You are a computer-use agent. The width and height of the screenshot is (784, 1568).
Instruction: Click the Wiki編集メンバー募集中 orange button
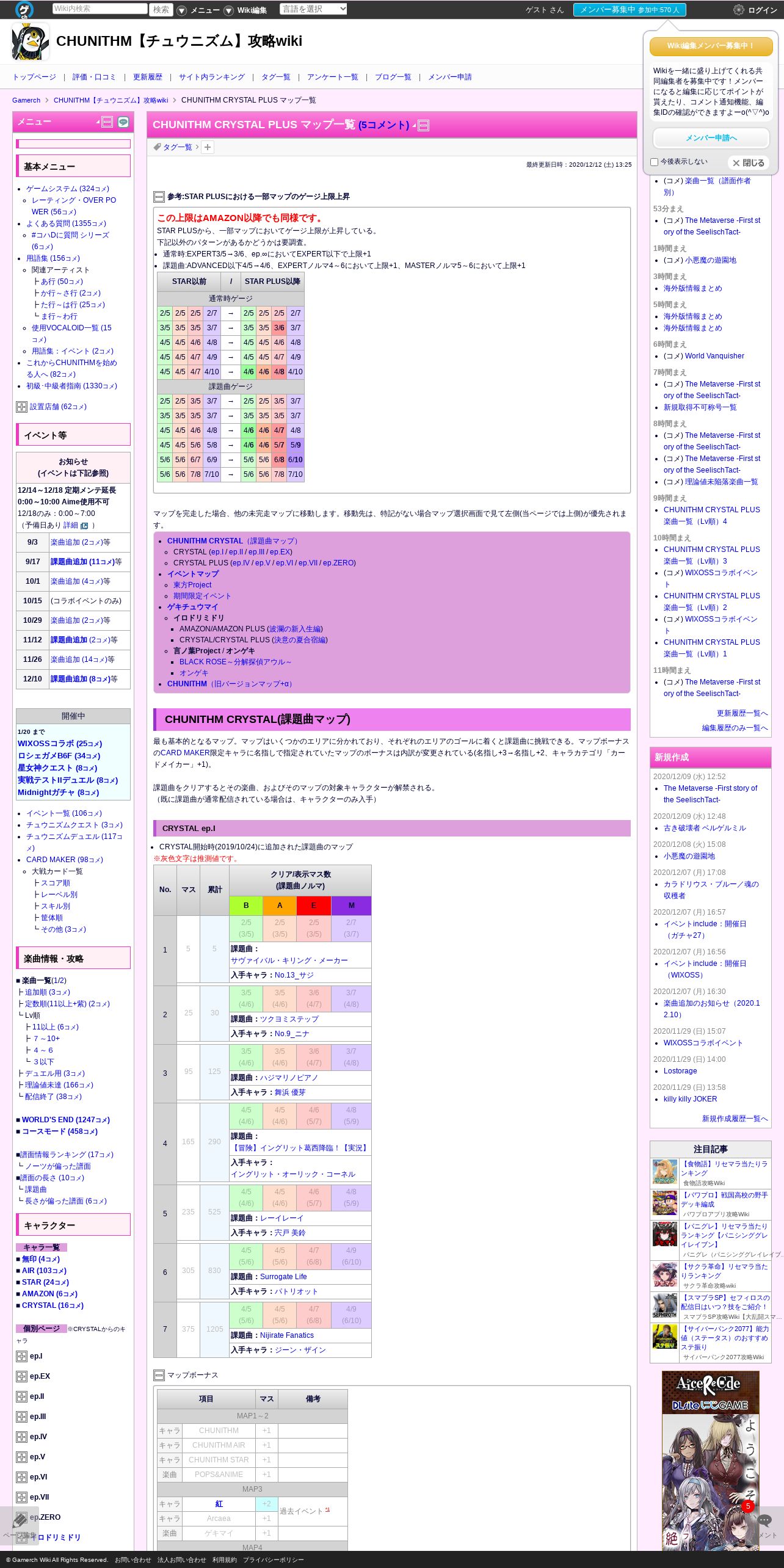[x=711, y=46]
